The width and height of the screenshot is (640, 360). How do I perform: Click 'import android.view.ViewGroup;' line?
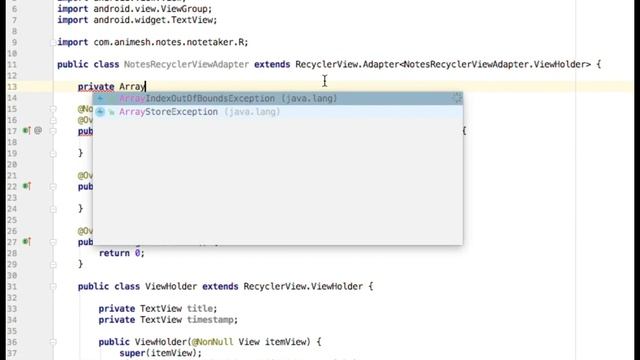[x=135, y=9]
